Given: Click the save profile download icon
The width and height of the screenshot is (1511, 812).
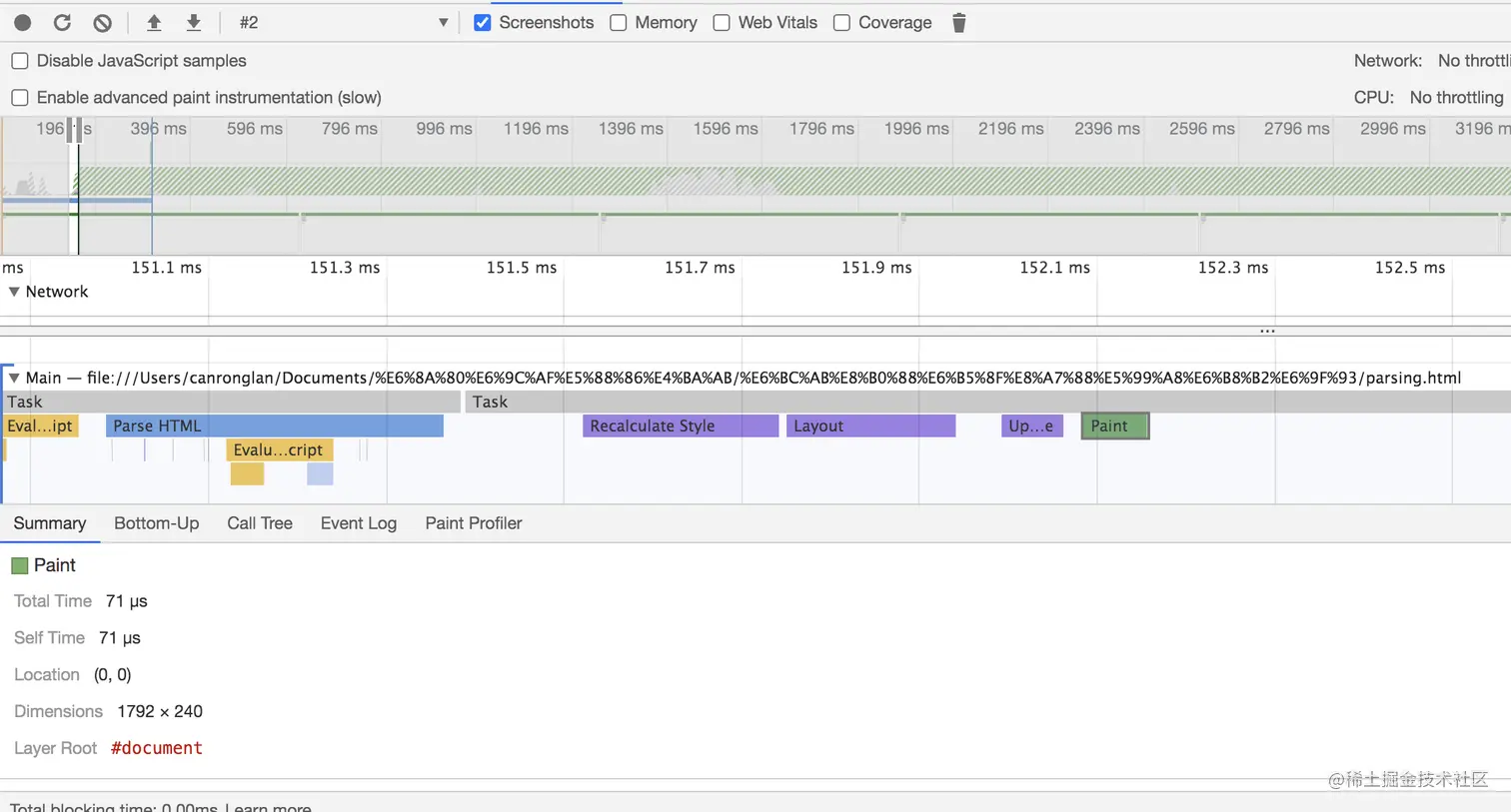Looking at the screenshot, I should [194, 22].
